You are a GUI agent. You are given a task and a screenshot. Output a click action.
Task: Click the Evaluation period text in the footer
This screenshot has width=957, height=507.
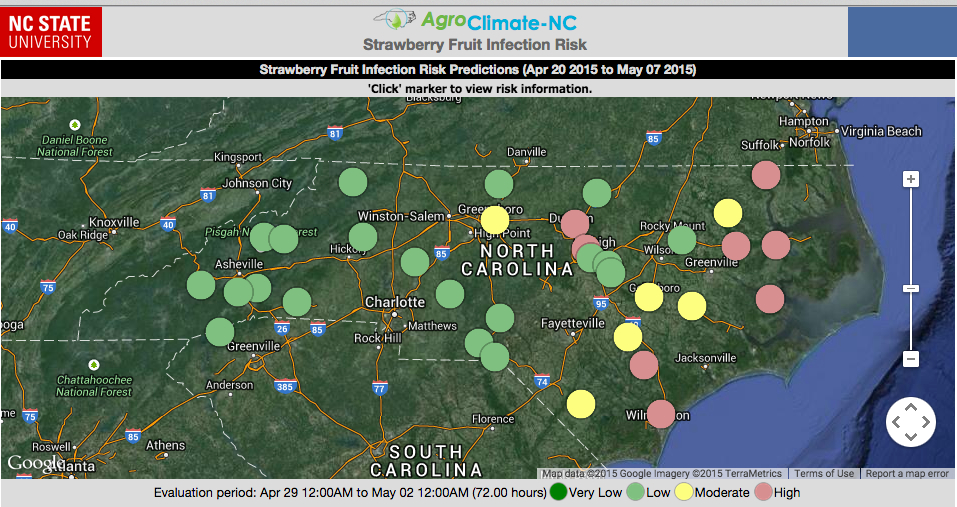click(x=350, y=492)
